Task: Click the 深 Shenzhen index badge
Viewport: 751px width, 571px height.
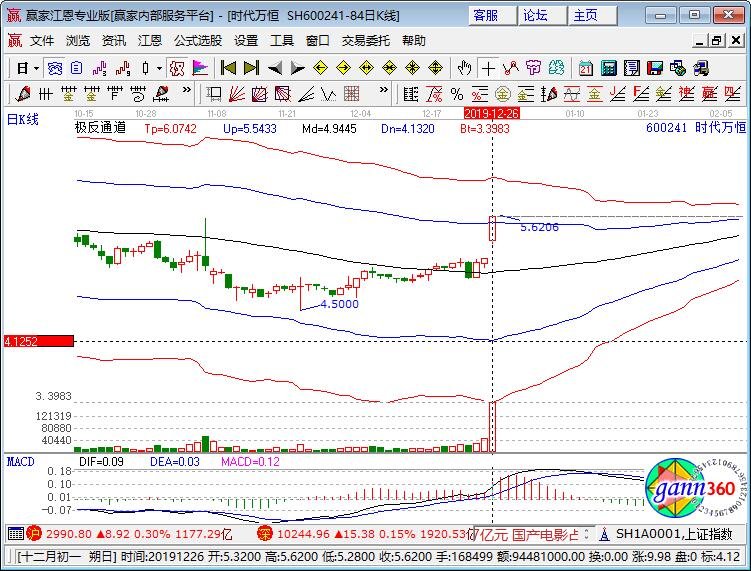Action: pyautogui.click(x=264, y=534)
